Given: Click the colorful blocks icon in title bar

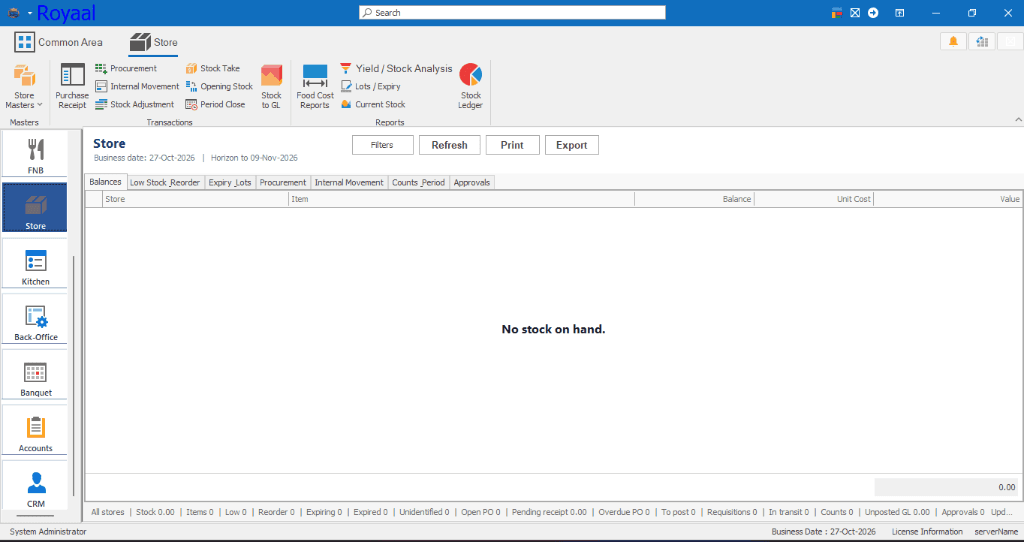Looking at the screenshot, I should click(x=837, y=12).
